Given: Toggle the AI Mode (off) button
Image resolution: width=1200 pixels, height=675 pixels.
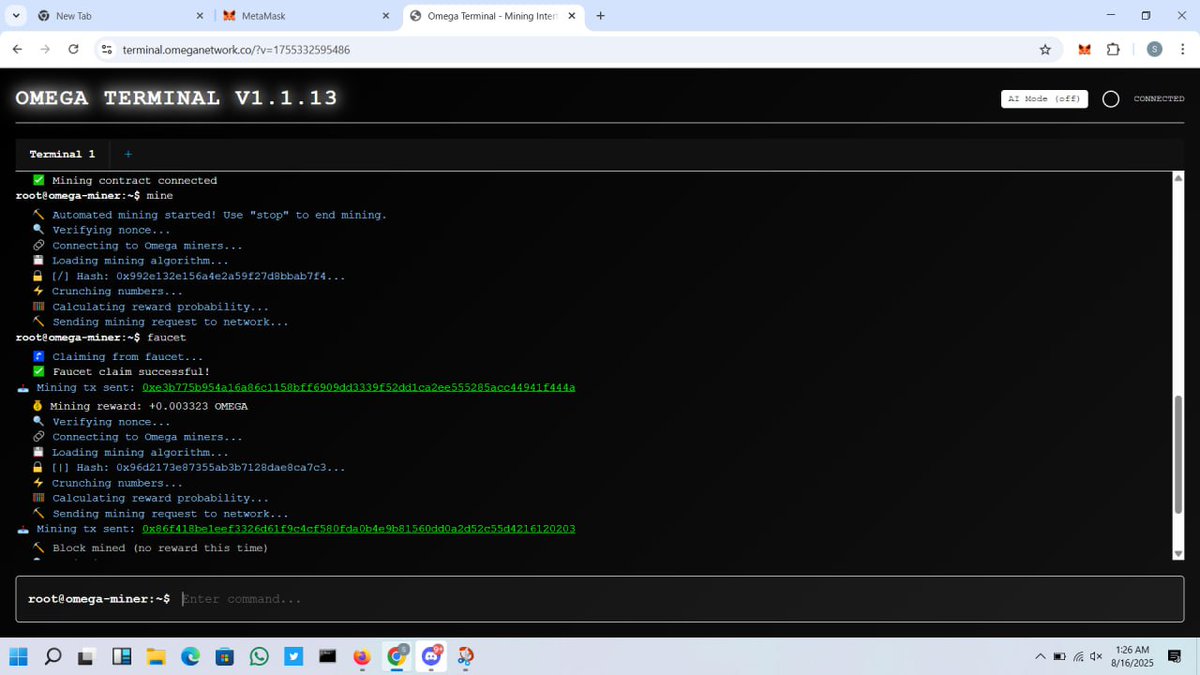Looking at the screenshot, I should (x=1045, y=99).
